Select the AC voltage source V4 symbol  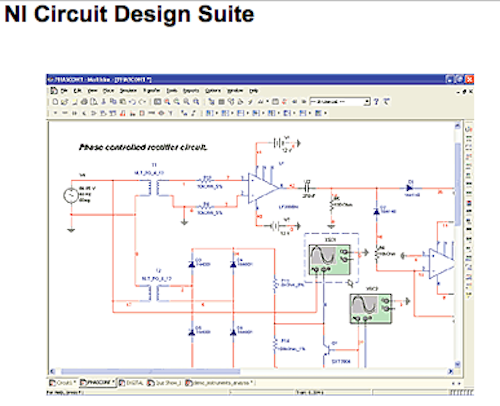[x=71, y=196]
